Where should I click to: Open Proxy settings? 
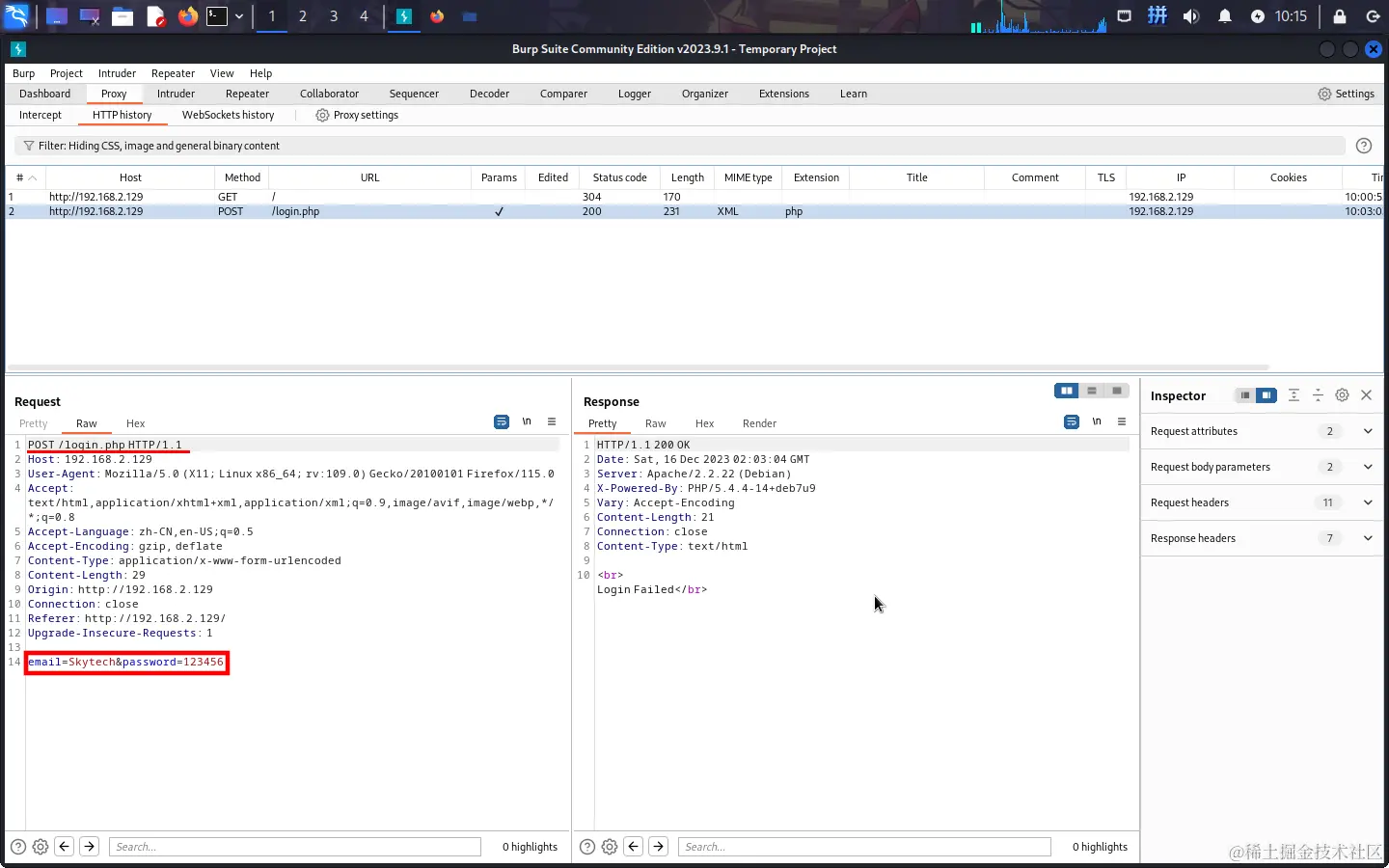357,115
